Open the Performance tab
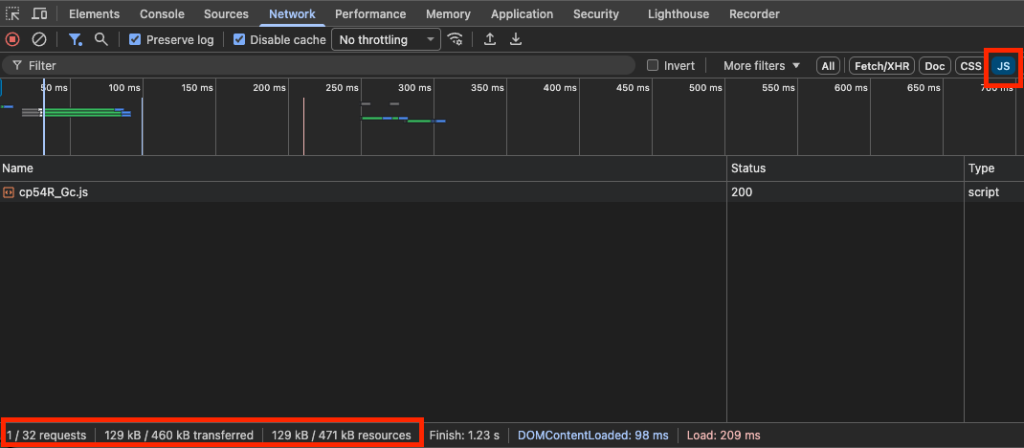The width and height of the screenshot is (1024, 448). point(370,14)
